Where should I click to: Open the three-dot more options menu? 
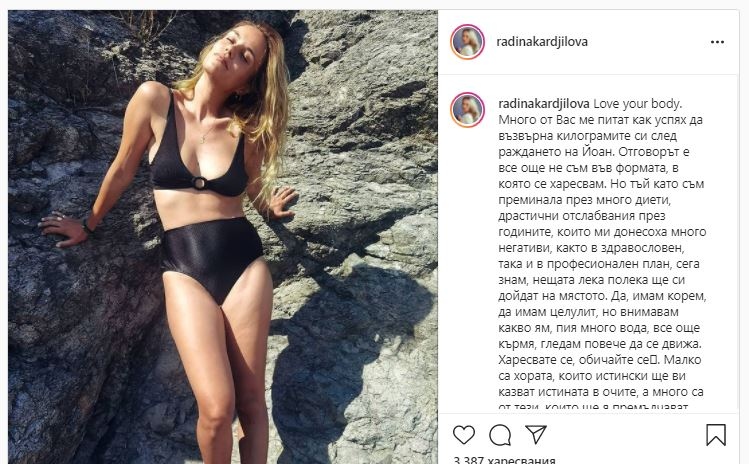pos(717,42)
